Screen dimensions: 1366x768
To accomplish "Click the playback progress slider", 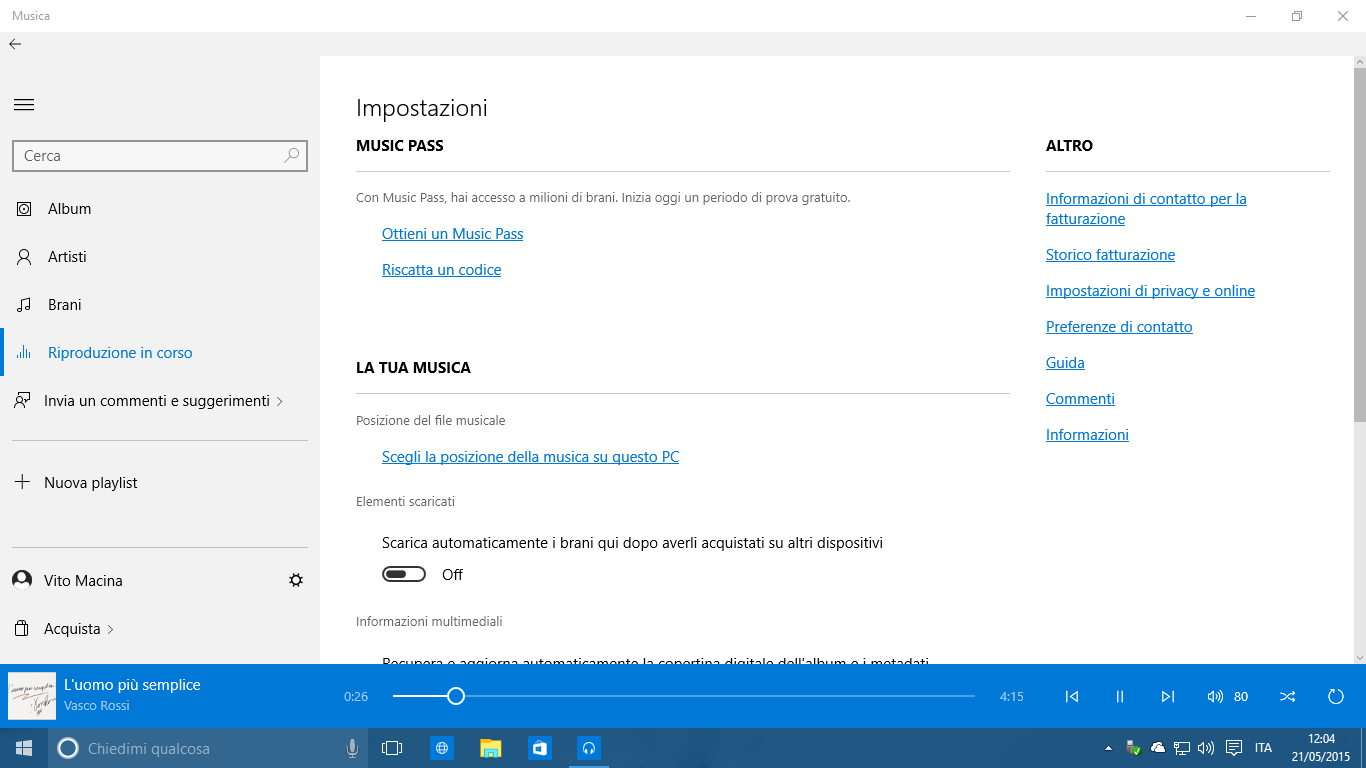I will pos(684,696).
